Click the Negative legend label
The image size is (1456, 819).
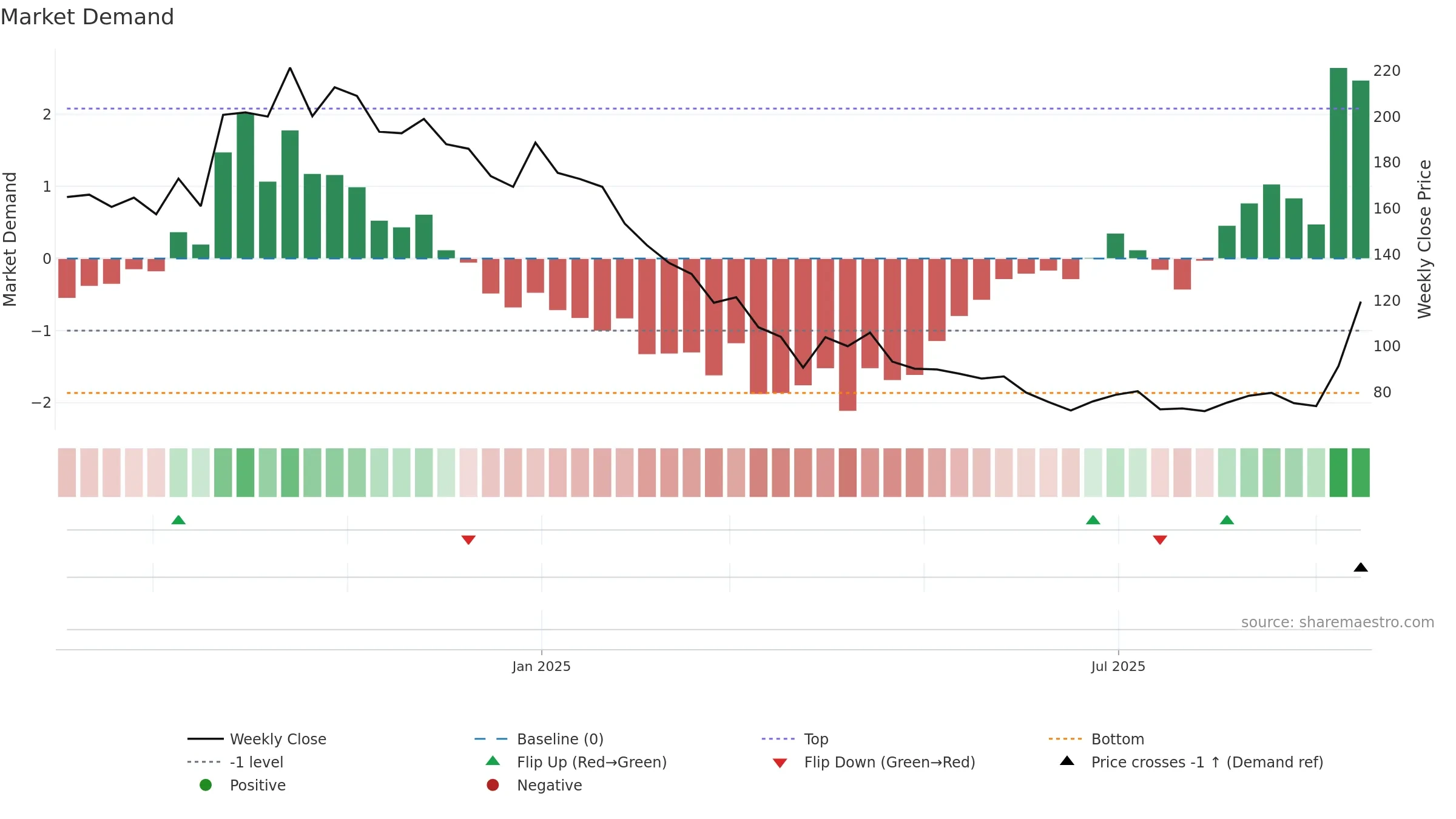pos(549,785)
